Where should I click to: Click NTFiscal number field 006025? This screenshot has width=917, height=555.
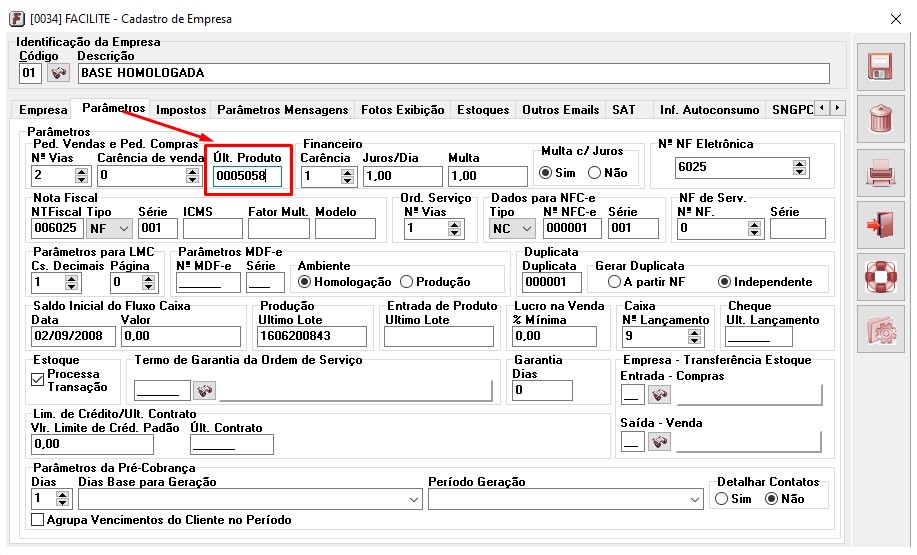coord(57,229)
